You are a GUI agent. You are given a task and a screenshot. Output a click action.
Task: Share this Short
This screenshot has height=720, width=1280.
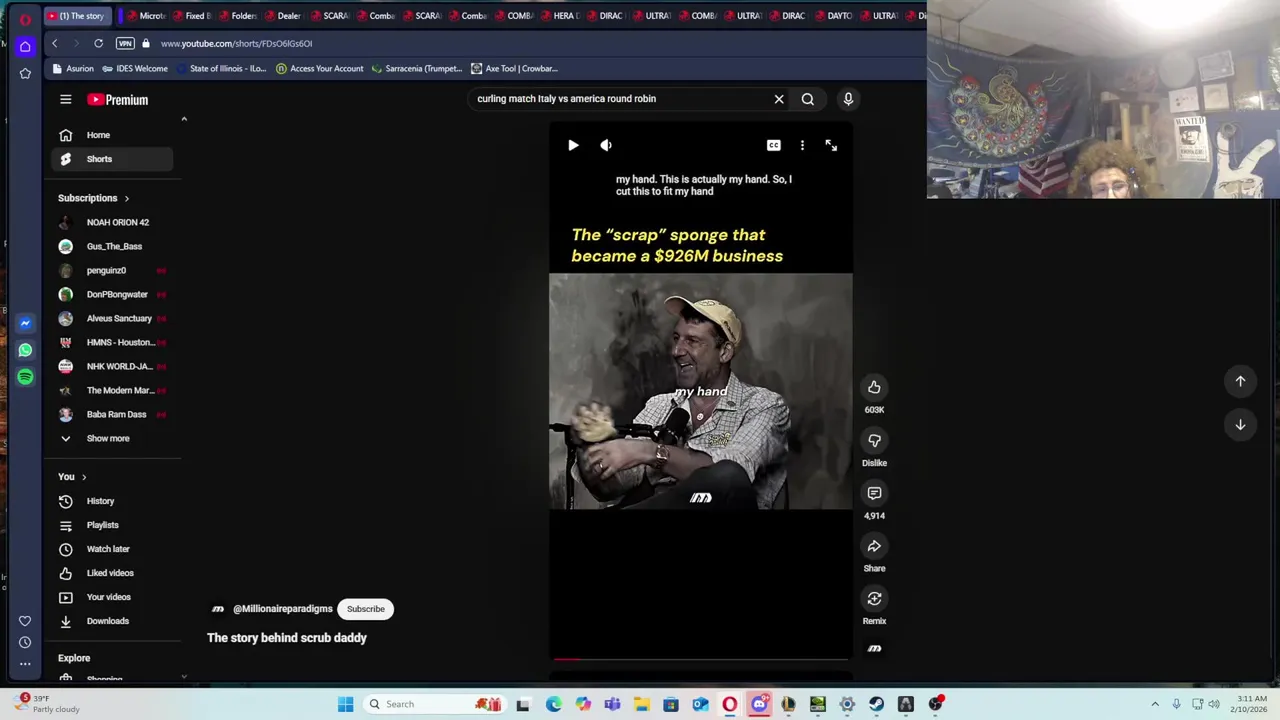coord(874,546)
